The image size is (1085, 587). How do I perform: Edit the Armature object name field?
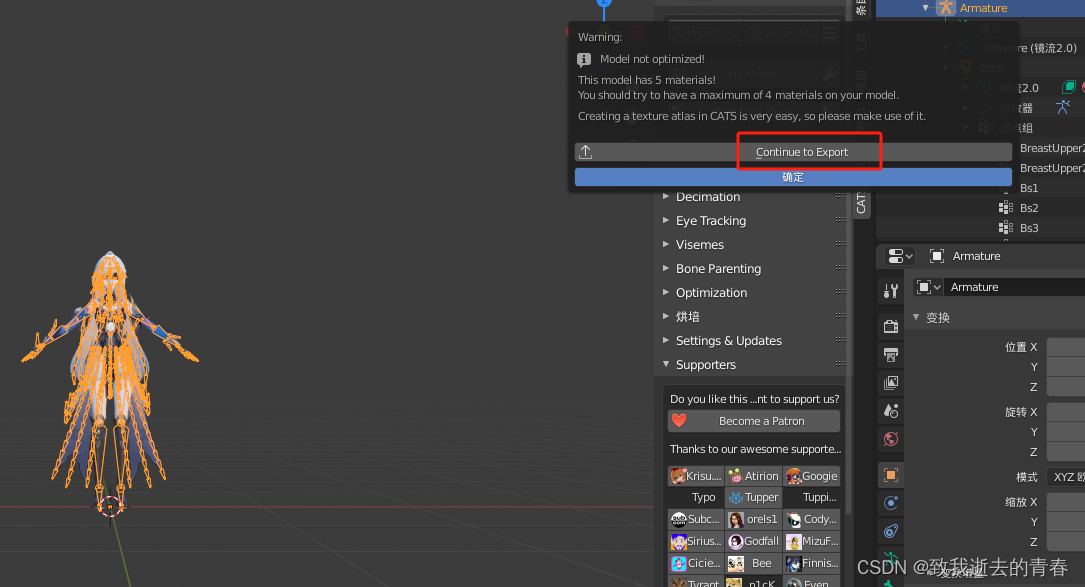click(x=1014, y=287)
